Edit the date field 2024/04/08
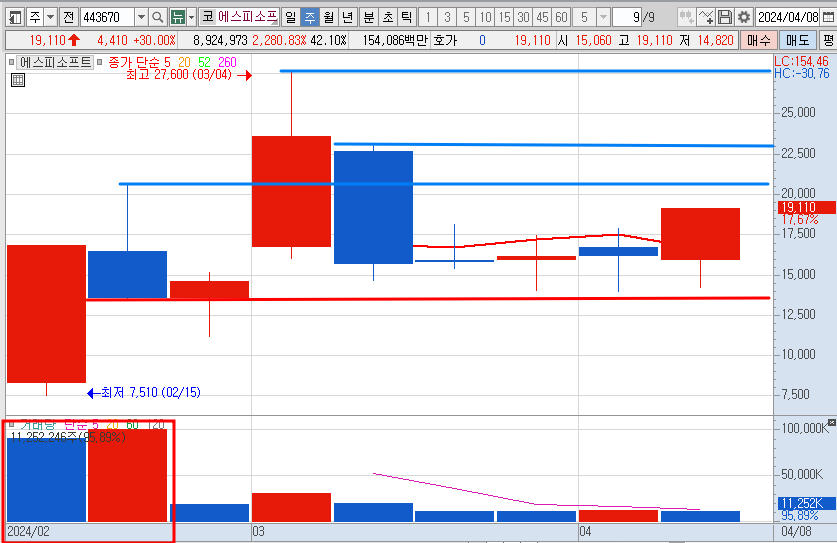837x543 pixels. tap(788, 18)
